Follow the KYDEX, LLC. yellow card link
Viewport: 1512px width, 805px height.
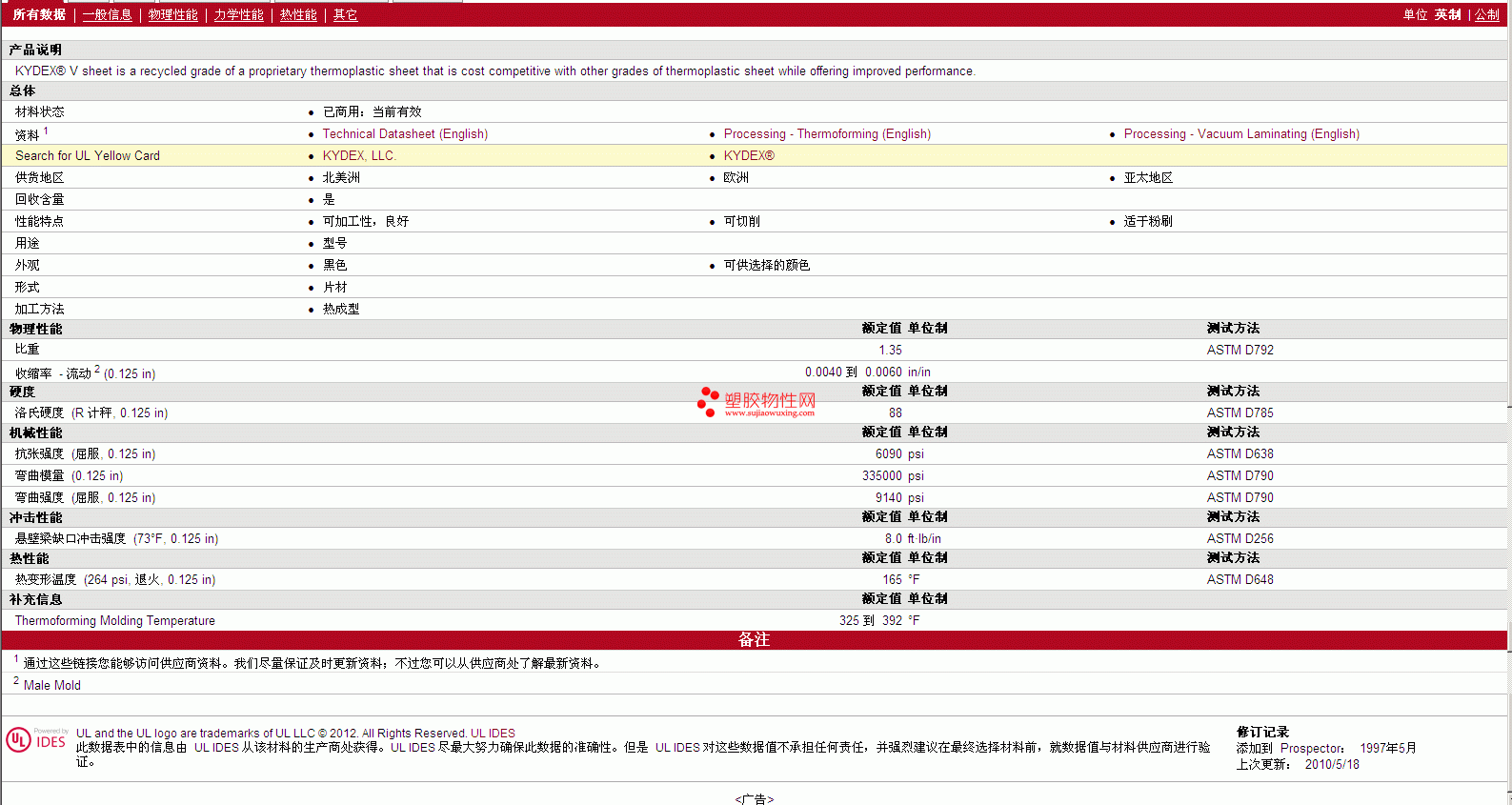359,156
